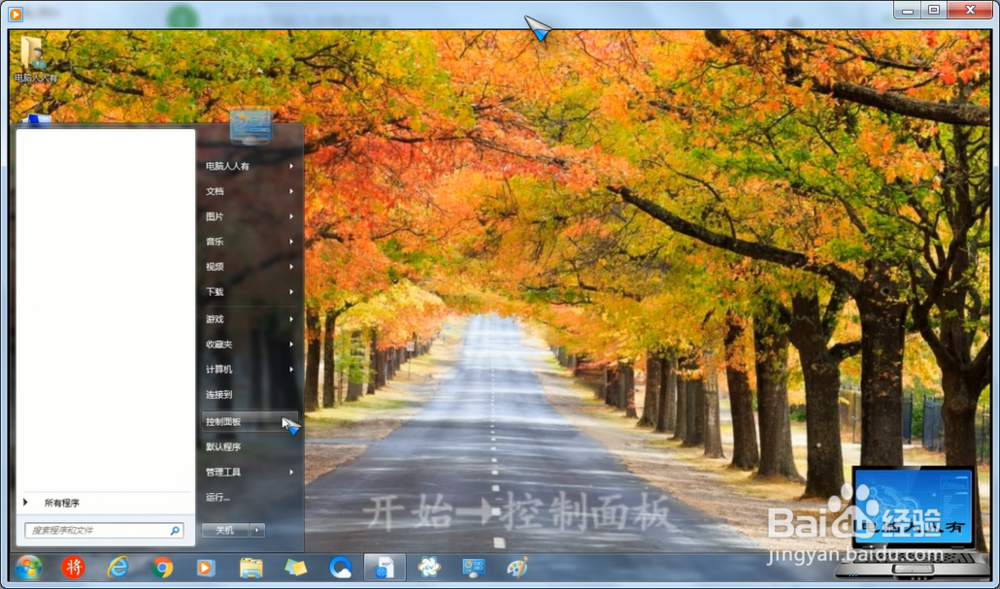This screenshot has width=1000, height=589.
Task: Open the control panel taskbar icon
Action: click(x=474, y=567)
